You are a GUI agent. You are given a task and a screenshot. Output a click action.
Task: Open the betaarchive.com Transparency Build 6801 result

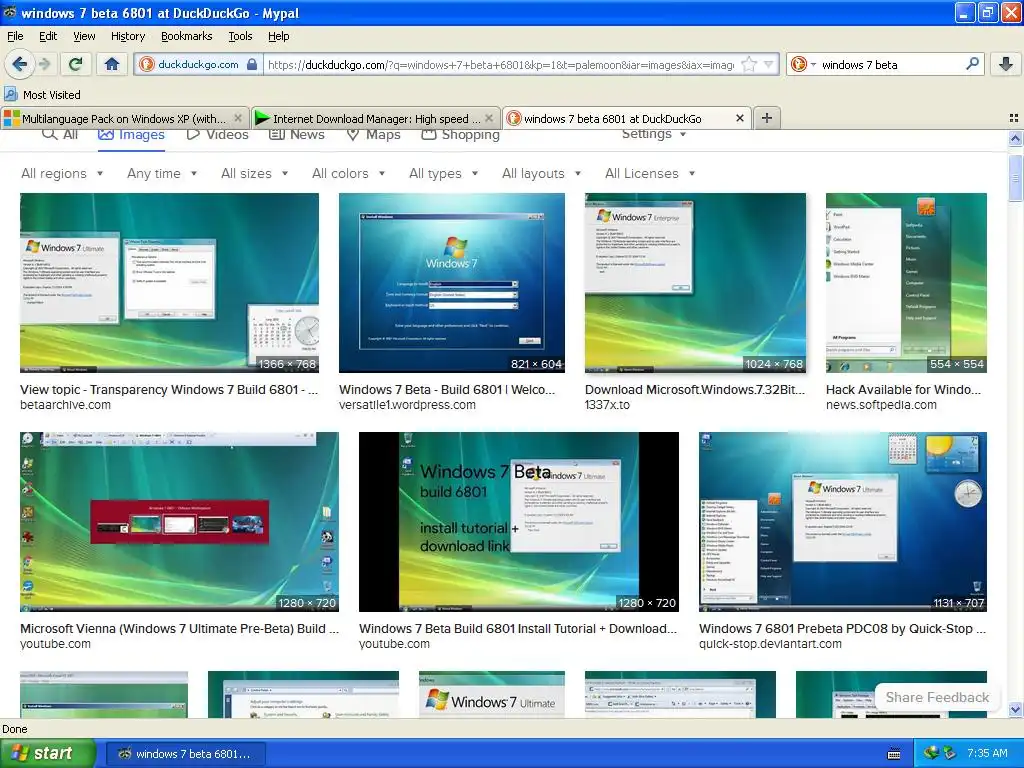pyautogui.click(x=169, y=389)
